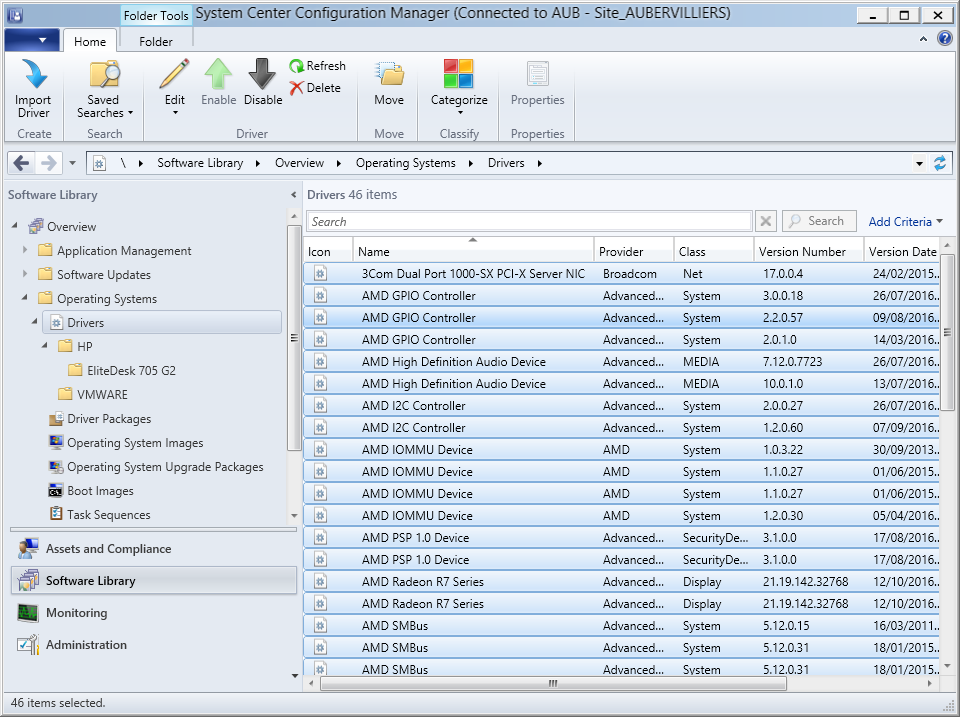Viewport: 960px width, 717px height.
Task: Sort by the Provider column header
Action: [x=634, y=251]
